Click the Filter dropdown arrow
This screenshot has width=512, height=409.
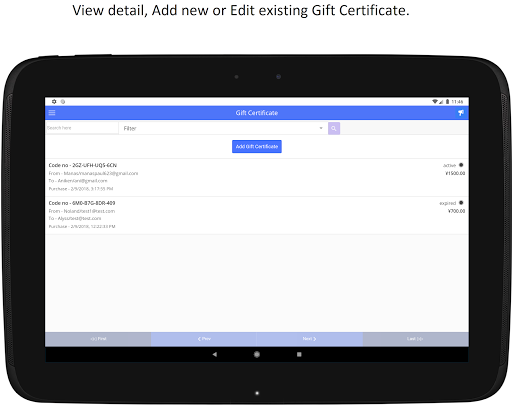[321, 128]
